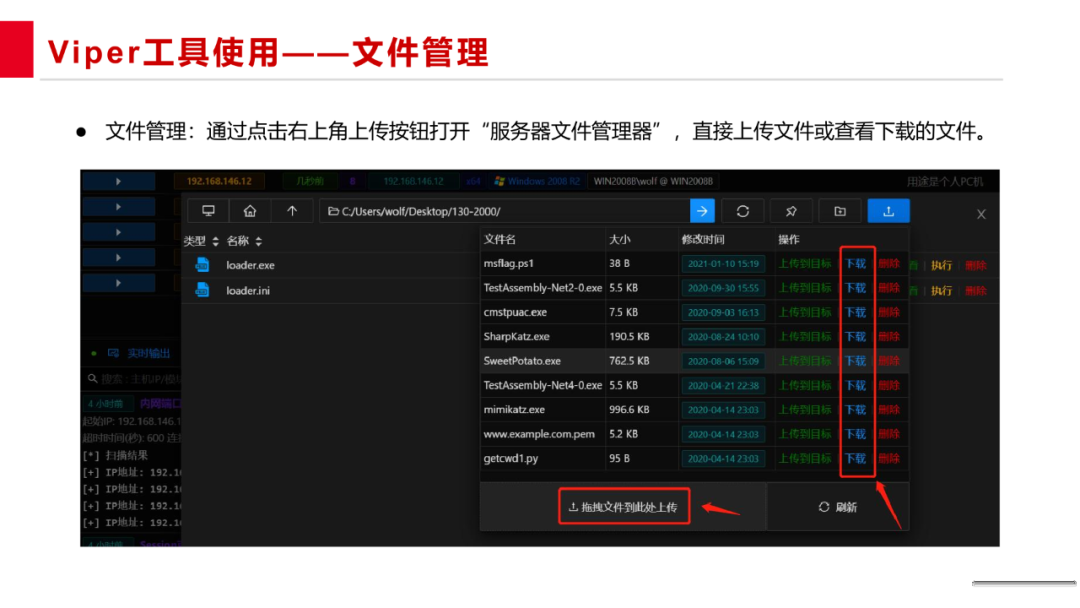Click 下载 in the www.example.com.pem row
1080x608 pixels.
(x=855, y=434)
